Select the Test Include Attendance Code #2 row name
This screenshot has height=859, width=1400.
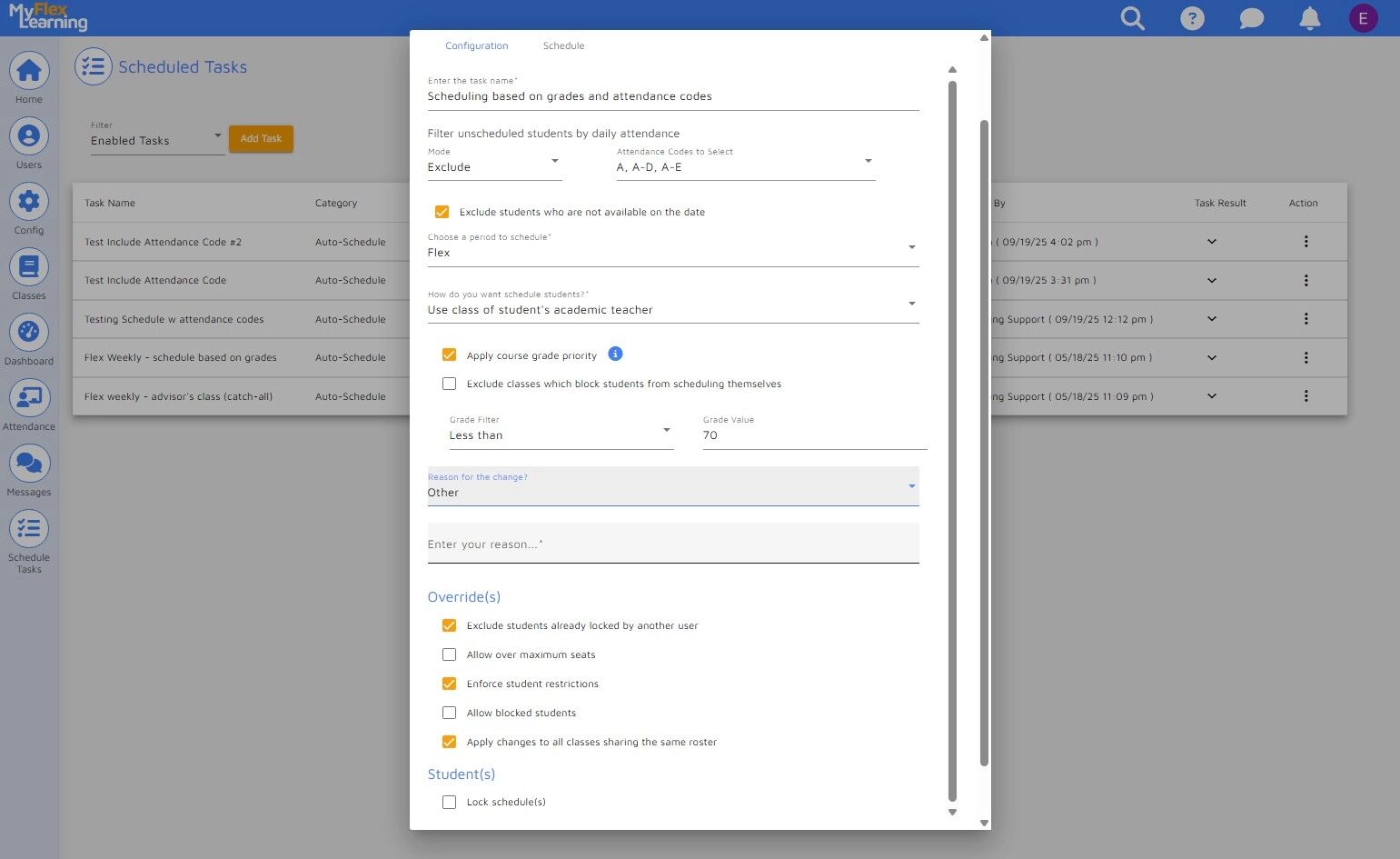click(163, 243)
